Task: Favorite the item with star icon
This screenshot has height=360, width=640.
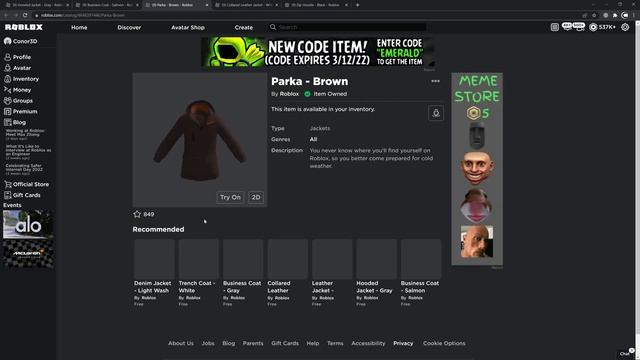Action: [x=137, y=214]
